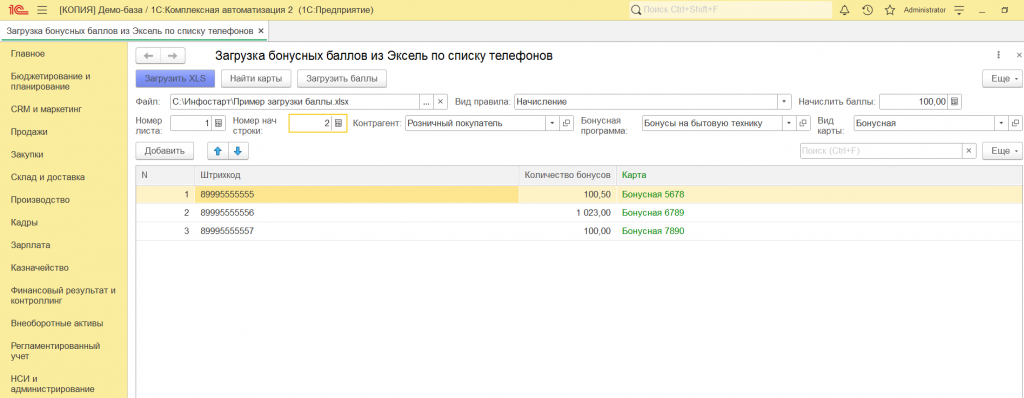The height and width of the screenshot is (398, 1024).
Task: Expand the Бонусная программа dropdown
Action: 789,123
